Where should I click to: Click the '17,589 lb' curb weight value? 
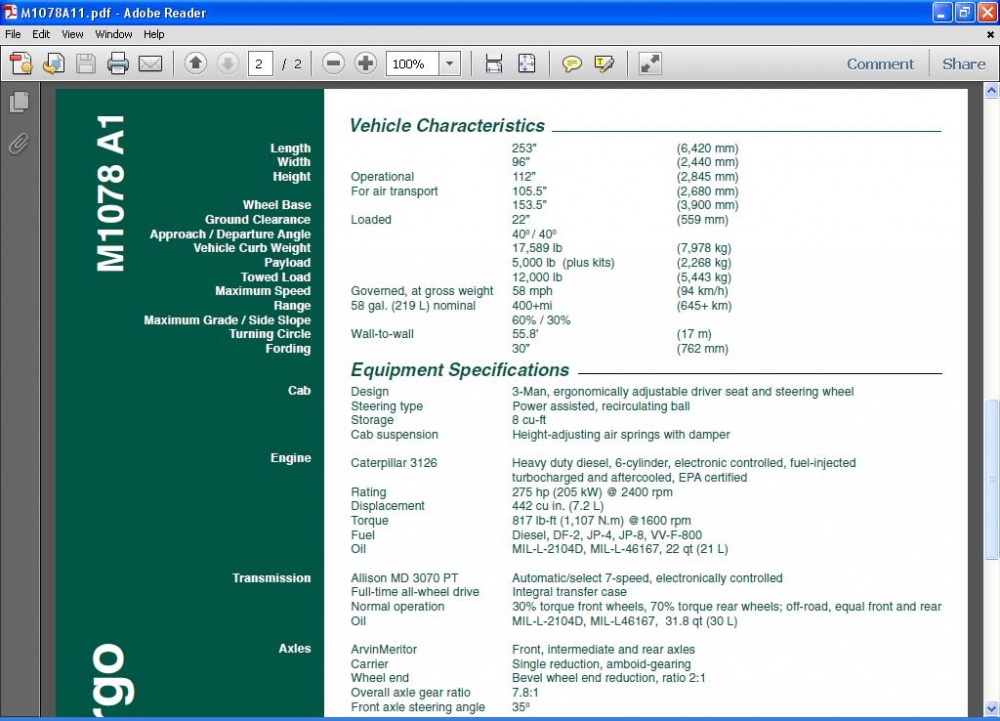pyautogui.click(x=537, y=248)
